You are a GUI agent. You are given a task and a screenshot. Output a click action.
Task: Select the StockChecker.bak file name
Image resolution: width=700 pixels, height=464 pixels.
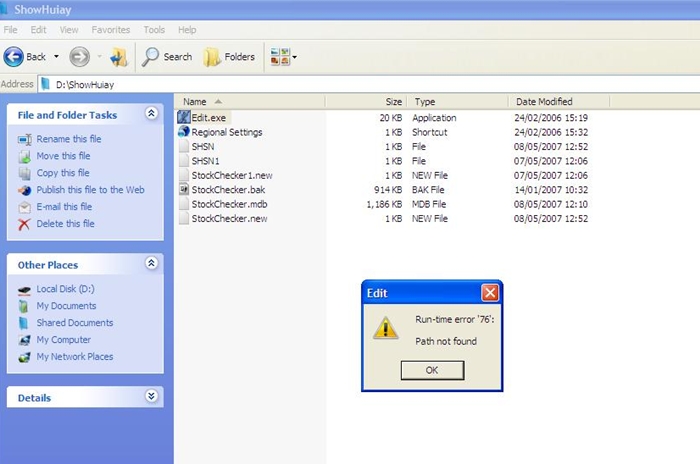coord(228,190)
